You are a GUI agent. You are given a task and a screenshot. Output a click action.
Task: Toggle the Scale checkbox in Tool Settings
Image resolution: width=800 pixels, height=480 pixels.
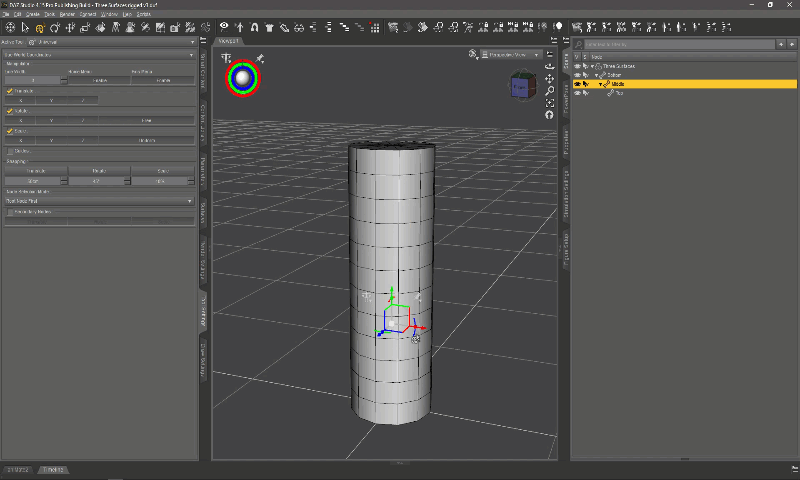[x=10, y=131]
